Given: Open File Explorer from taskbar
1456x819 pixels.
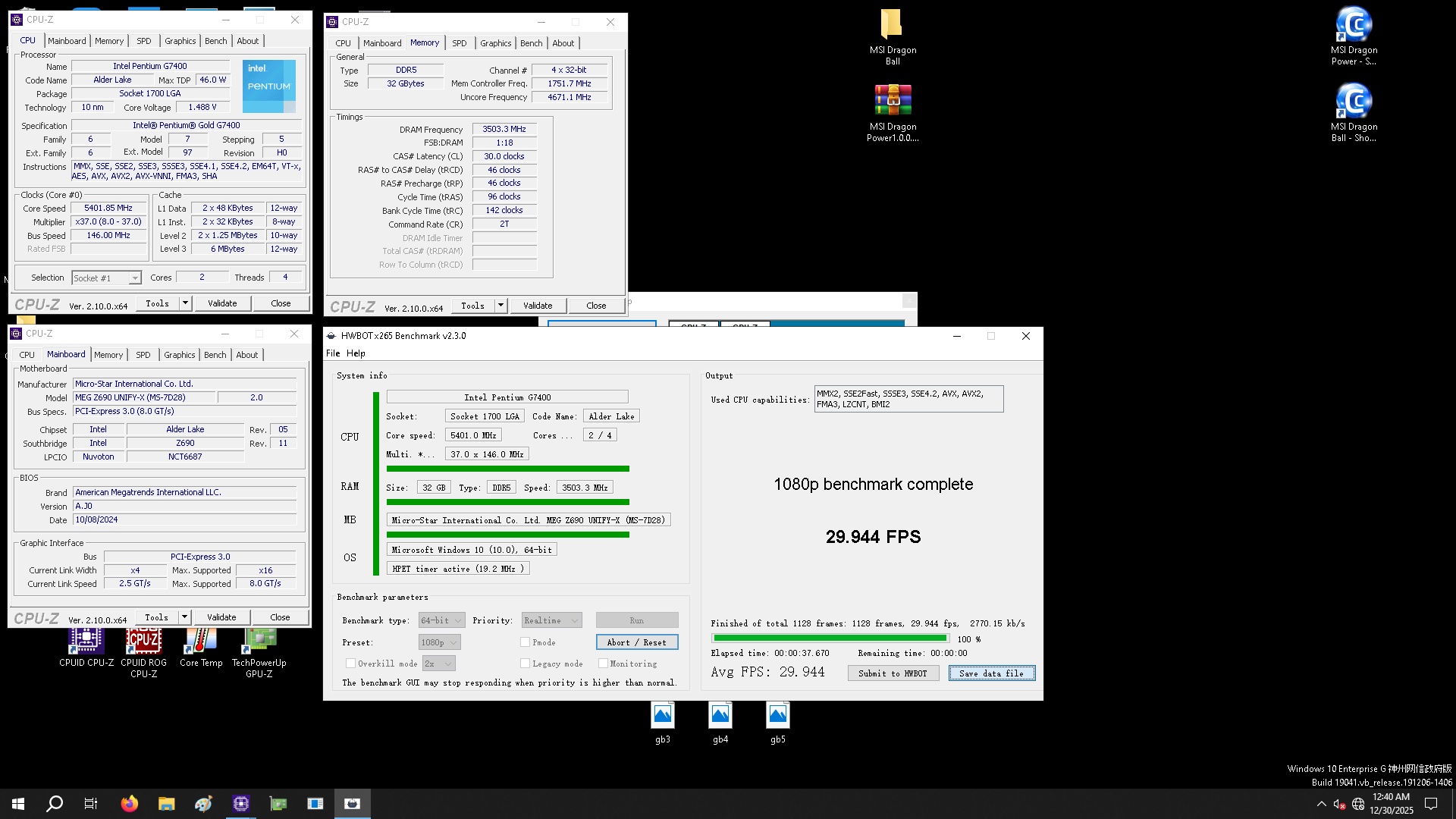Looking at the screenshot, I should click(166, 804).
